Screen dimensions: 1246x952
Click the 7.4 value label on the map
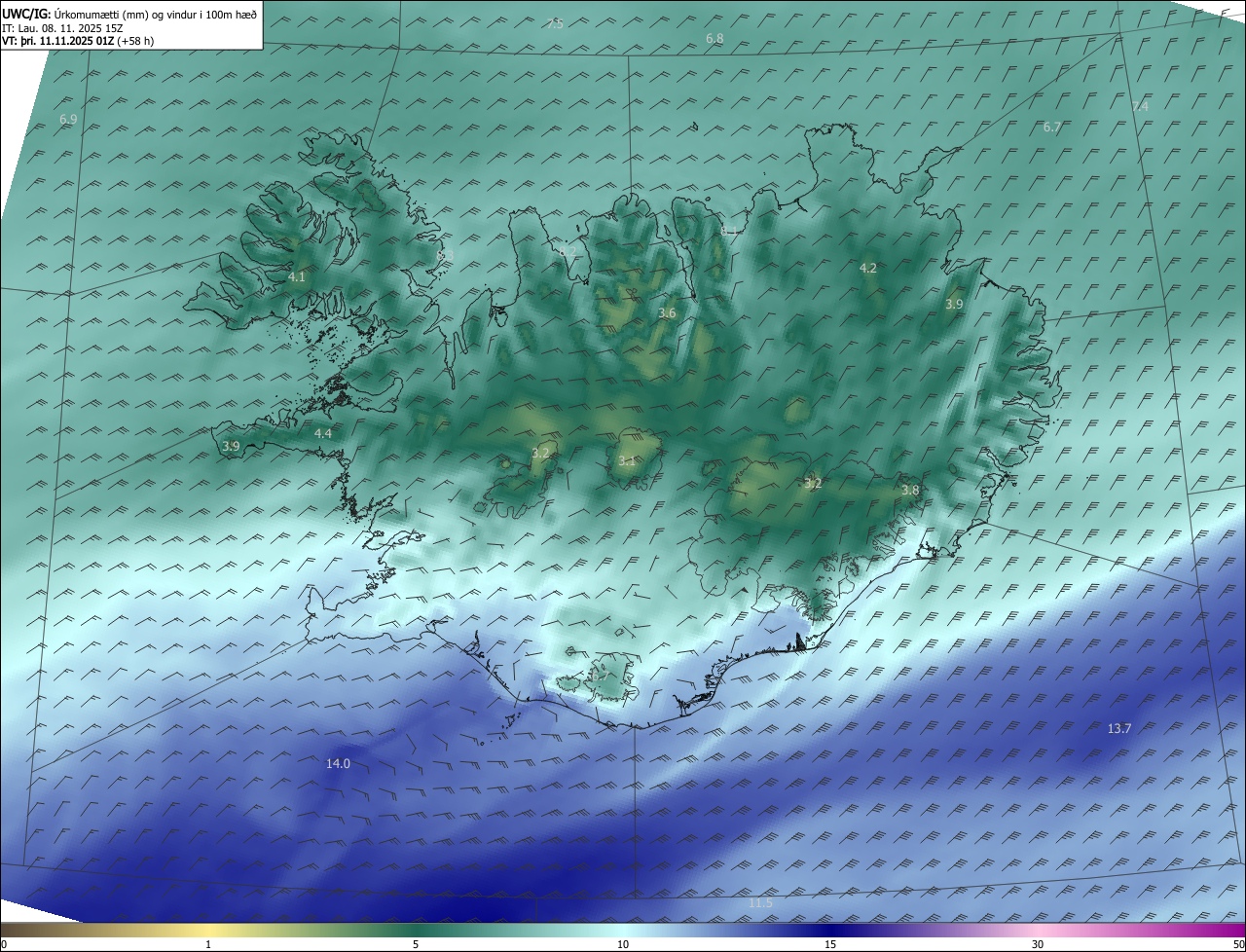pyautogui.click(x=1141, y=106)
